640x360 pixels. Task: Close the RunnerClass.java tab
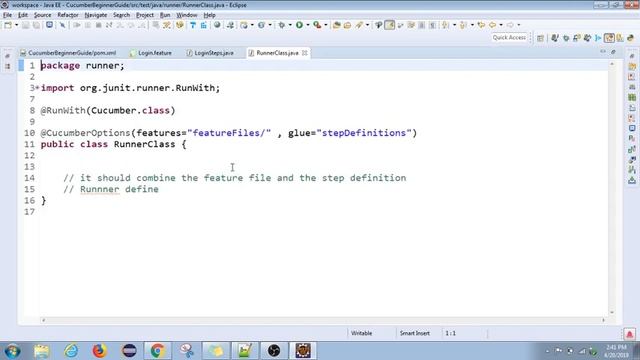pyautogui.click(x=304, y=53)
